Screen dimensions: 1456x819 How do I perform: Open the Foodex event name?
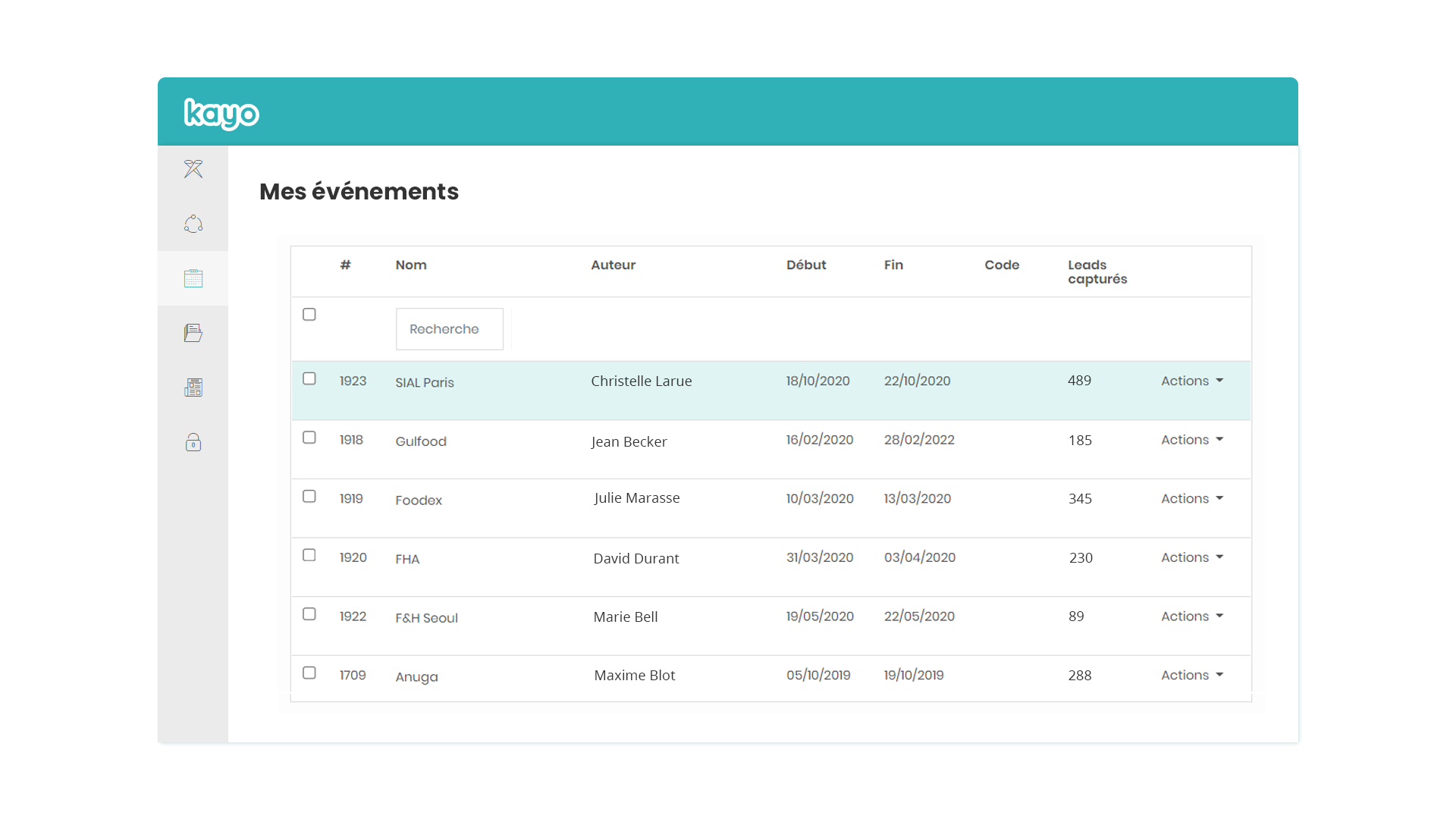(419, 500)
